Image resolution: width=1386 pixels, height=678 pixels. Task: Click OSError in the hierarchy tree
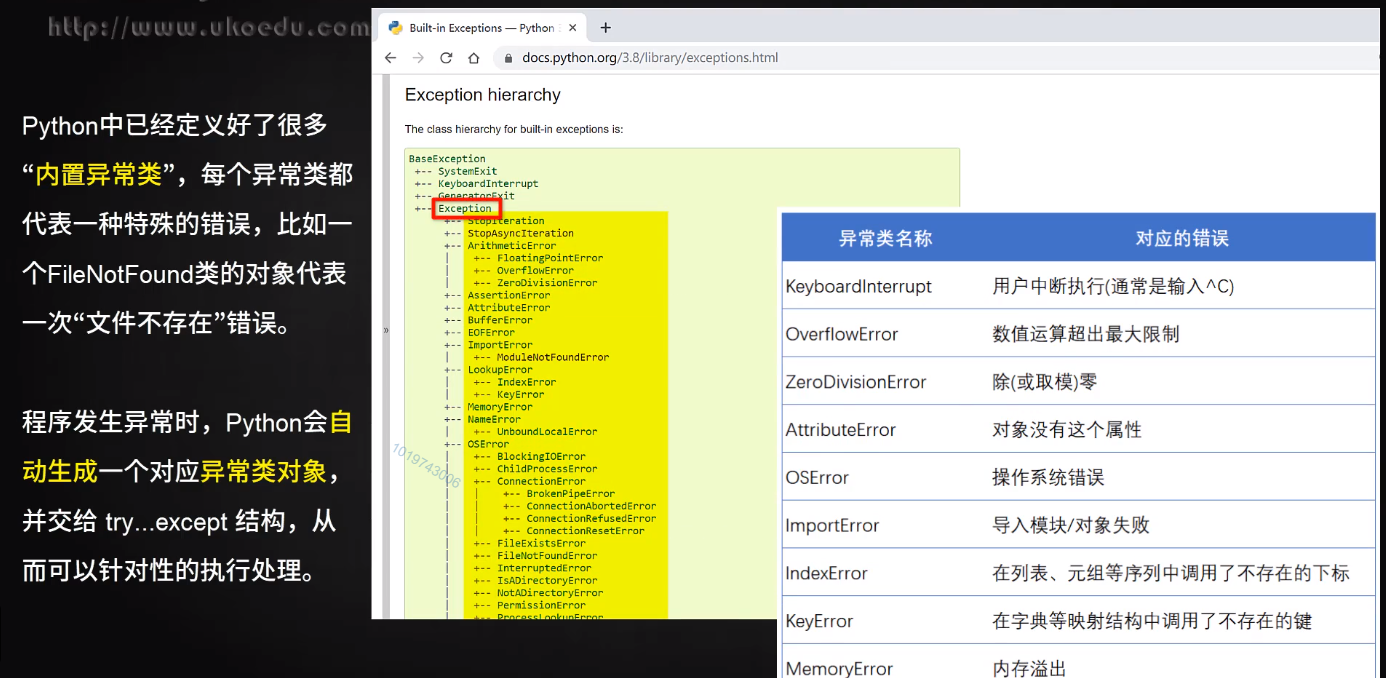pos(488,444)
